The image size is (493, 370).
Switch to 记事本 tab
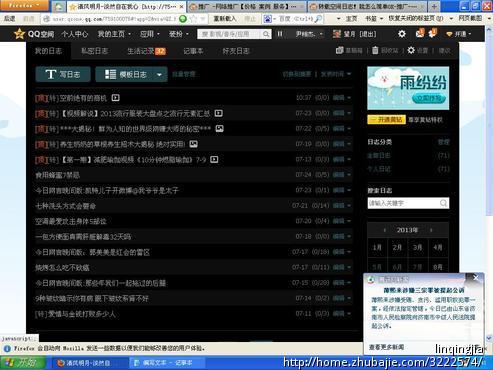click(193, 51)
